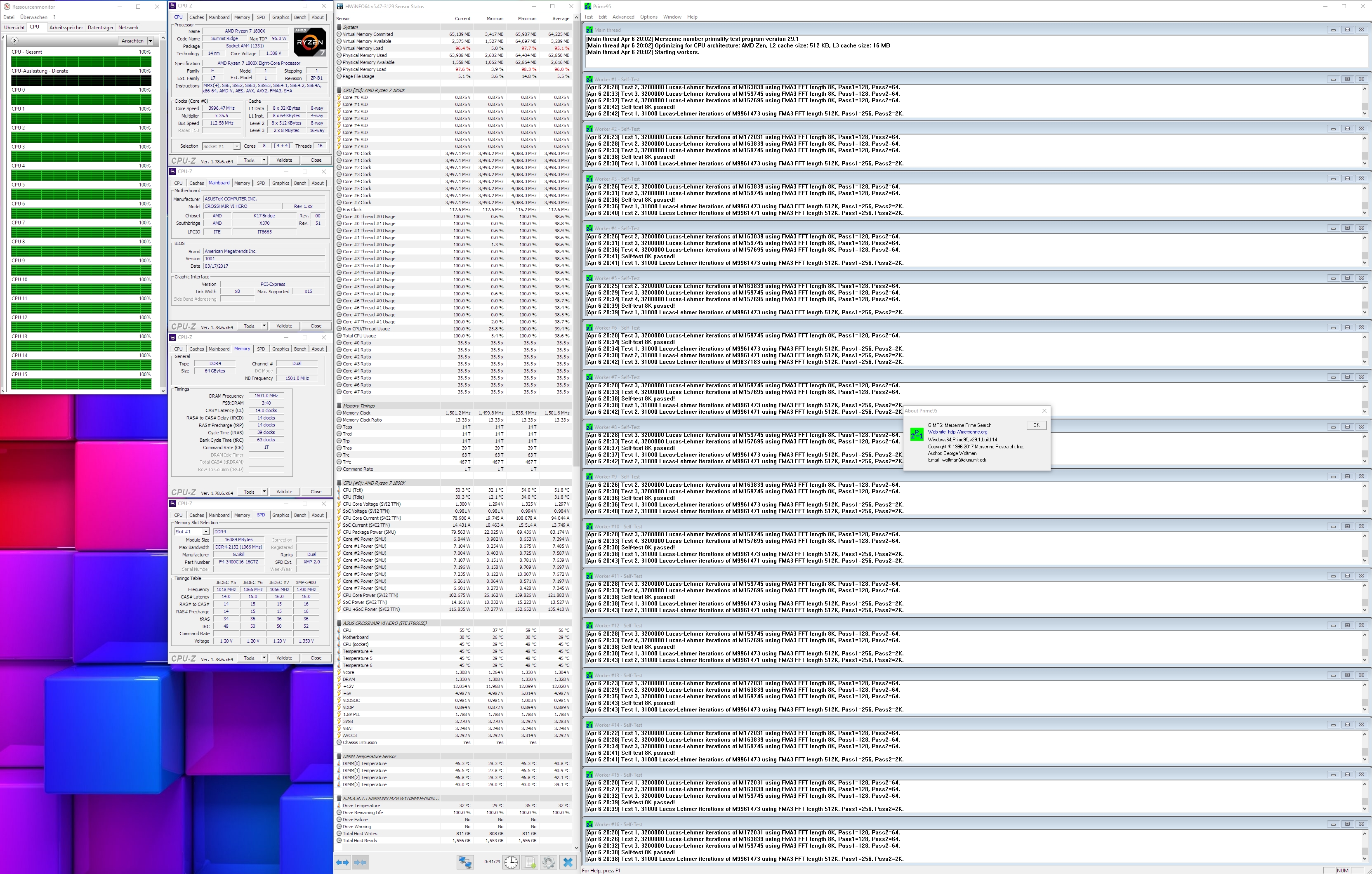Image resolution: width=1372 pixels, height=874 pixels.
Task: Collapse DIMM Temperature Sensor section
Action: point(339,756)
